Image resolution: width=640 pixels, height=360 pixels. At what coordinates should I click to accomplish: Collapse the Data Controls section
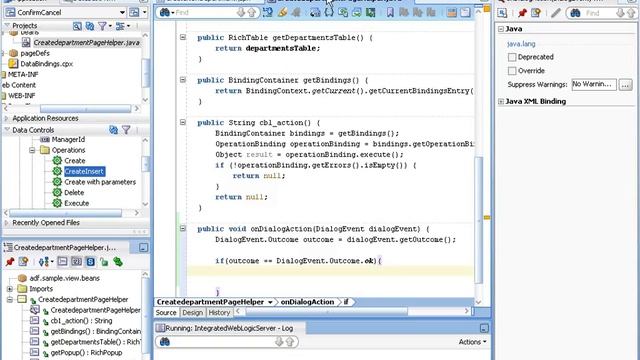7,130
